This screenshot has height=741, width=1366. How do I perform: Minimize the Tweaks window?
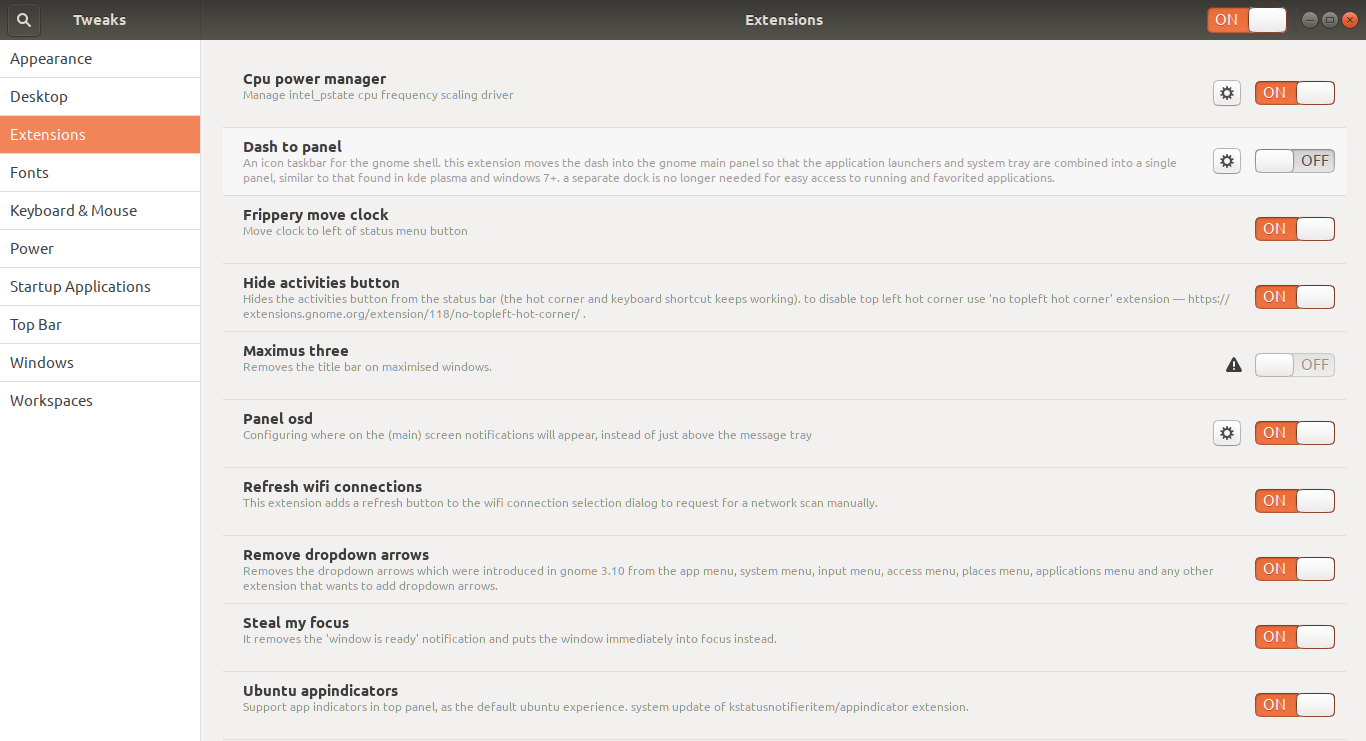(1310, 20)
